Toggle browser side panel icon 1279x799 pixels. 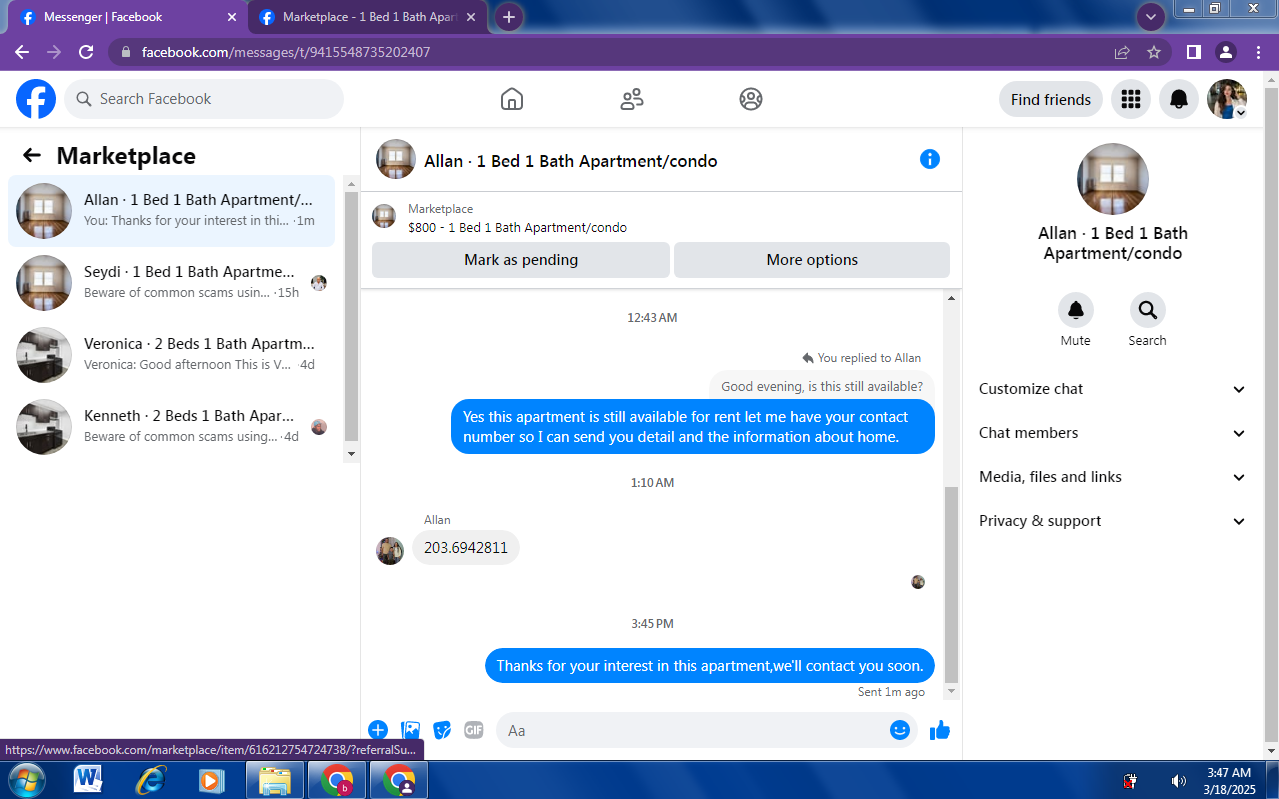coord(1194,52)
